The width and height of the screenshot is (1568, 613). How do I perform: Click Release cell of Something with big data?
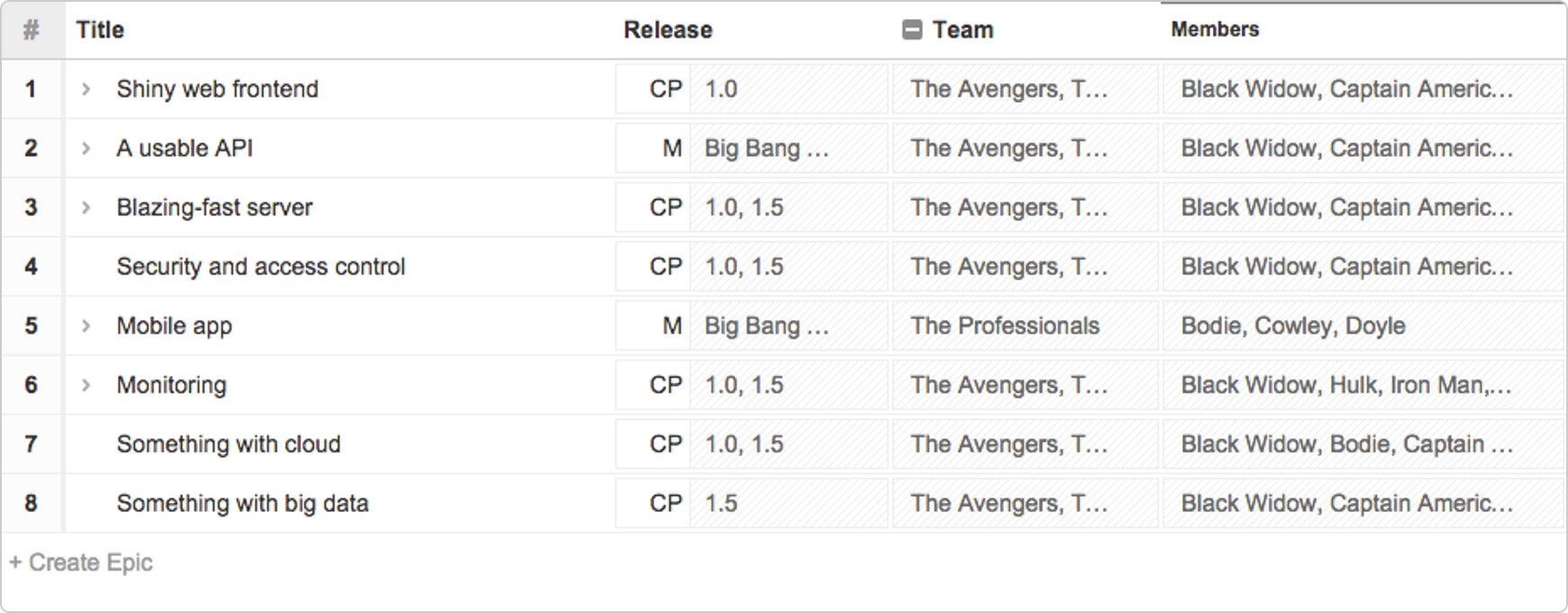tap(752, 503)
